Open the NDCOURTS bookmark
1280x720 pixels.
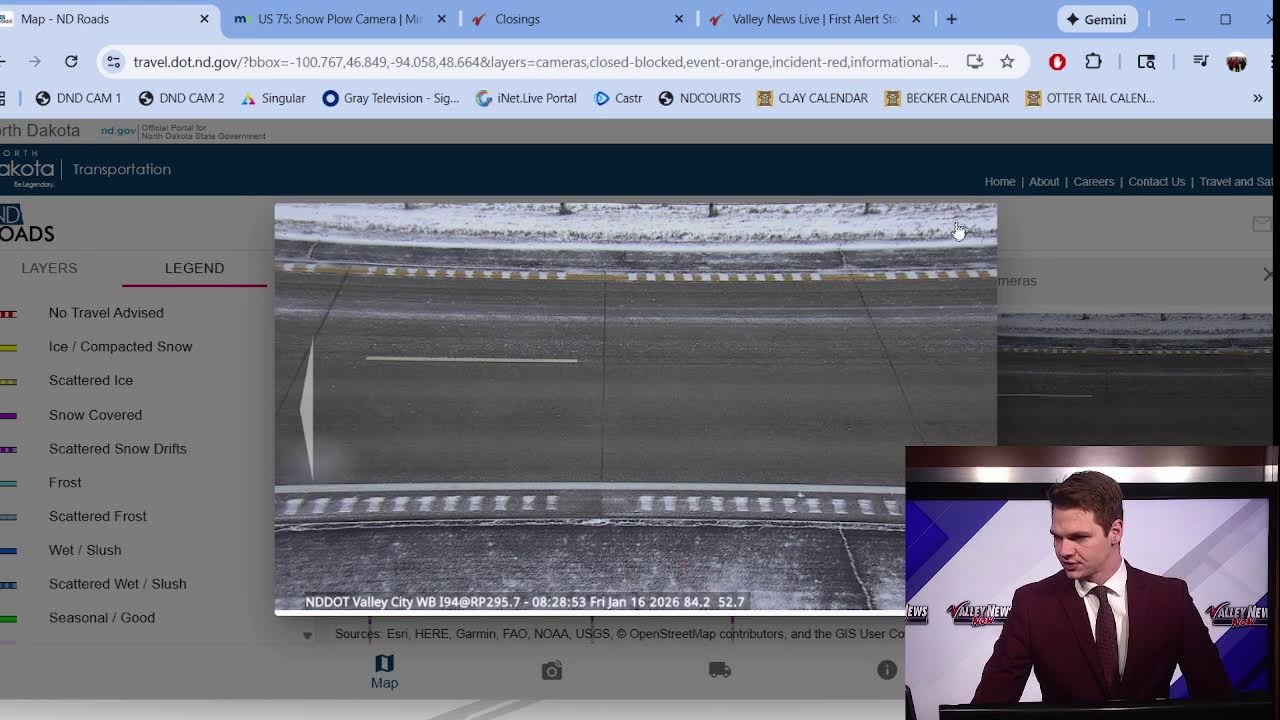tap(699, 98)
